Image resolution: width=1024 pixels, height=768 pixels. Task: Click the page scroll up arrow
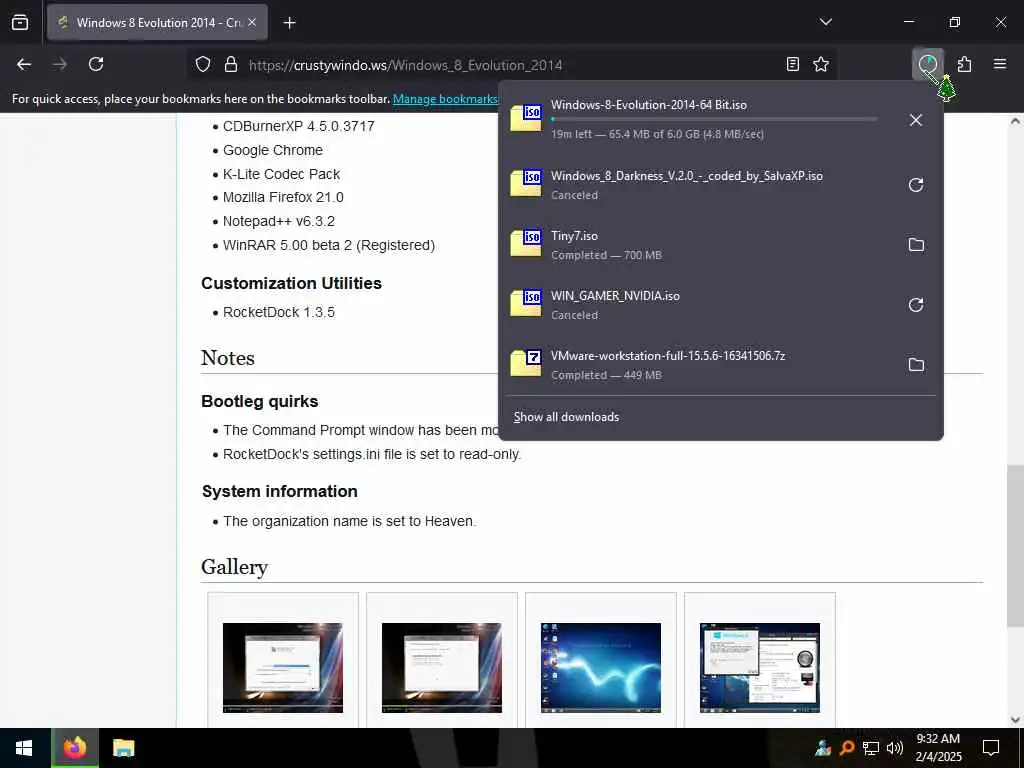point(1015,121)
